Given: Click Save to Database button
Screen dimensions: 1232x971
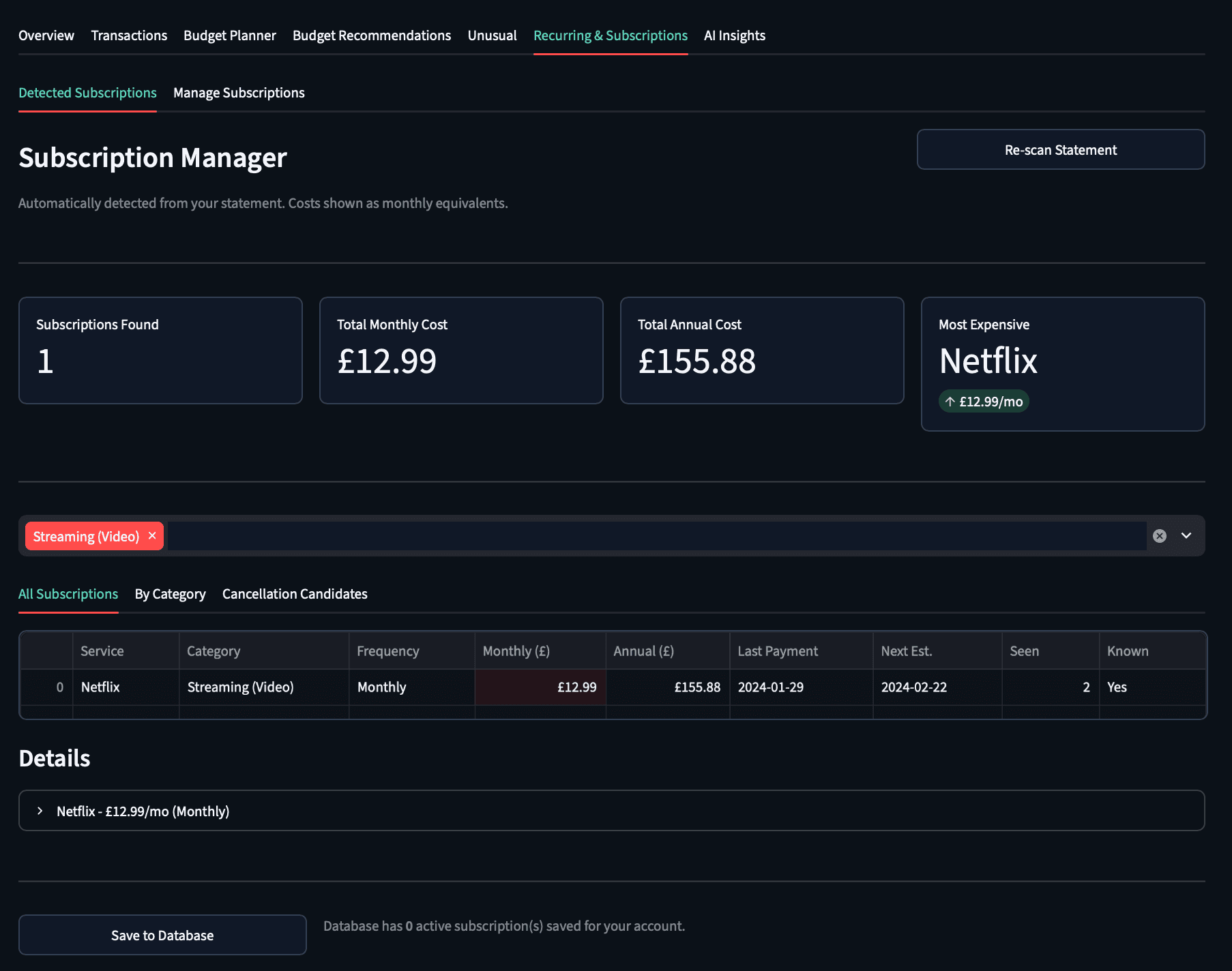Looking at the screenshot, I should pyautogui.click(x=162, y=935).
